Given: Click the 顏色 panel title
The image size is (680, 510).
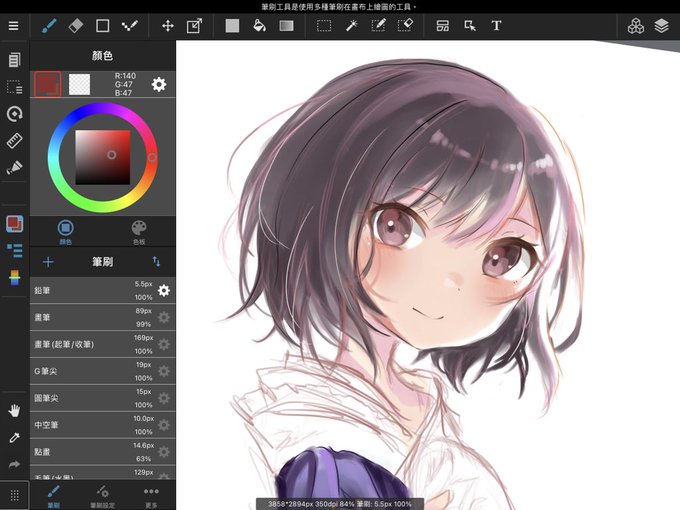Looking at the screenshot, I should click(x=102, y=56).
